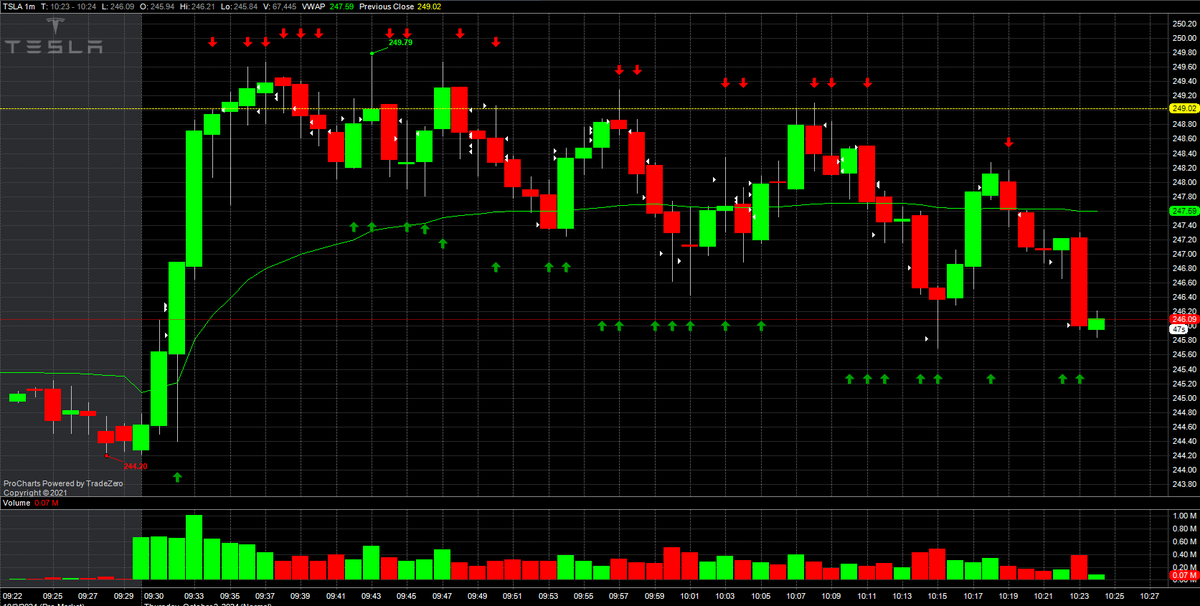The image size is (1200, 606).
Task: Click the 245.00 price axis label
Action: point(1184,398)
